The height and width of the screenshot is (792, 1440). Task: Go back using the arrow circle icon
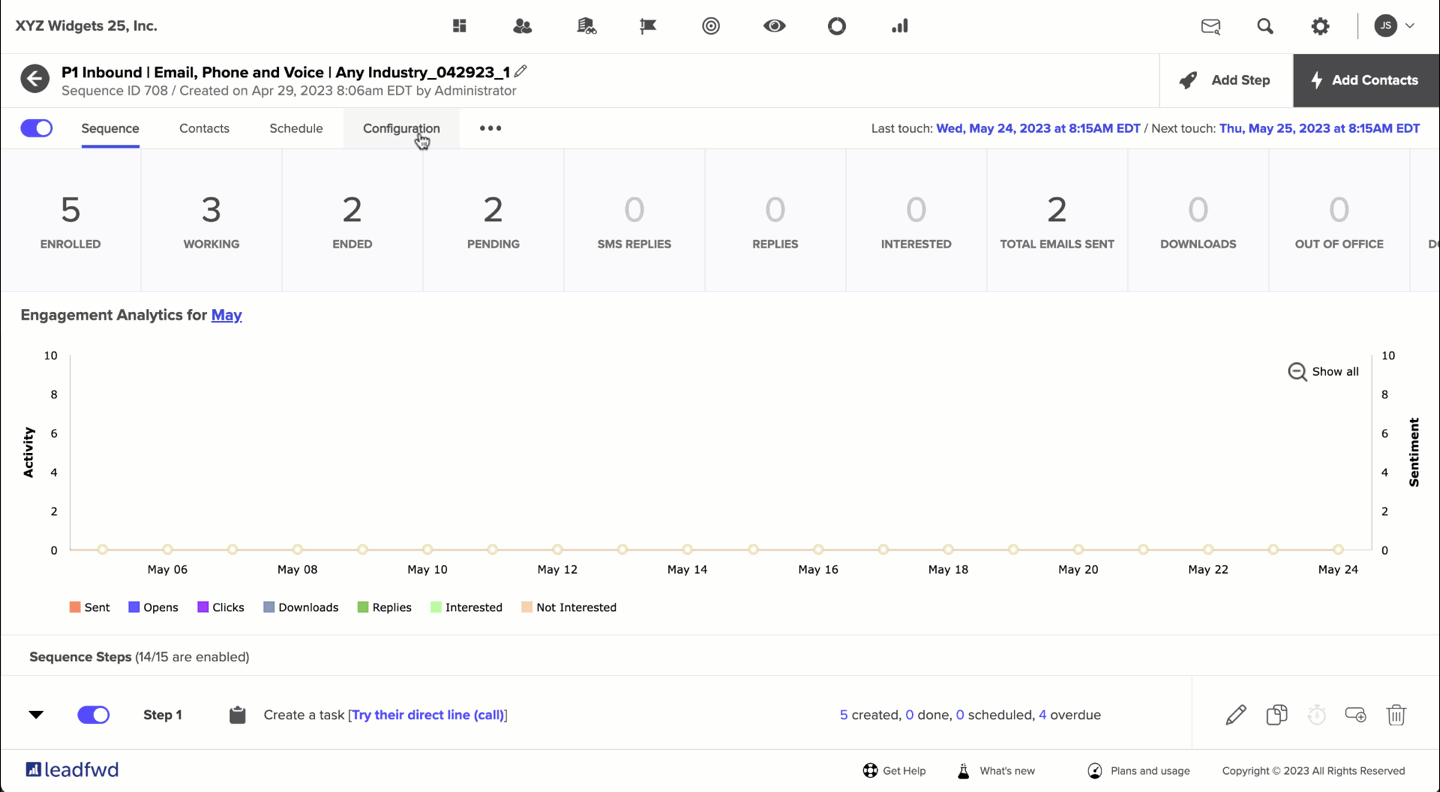click(35, 79)
